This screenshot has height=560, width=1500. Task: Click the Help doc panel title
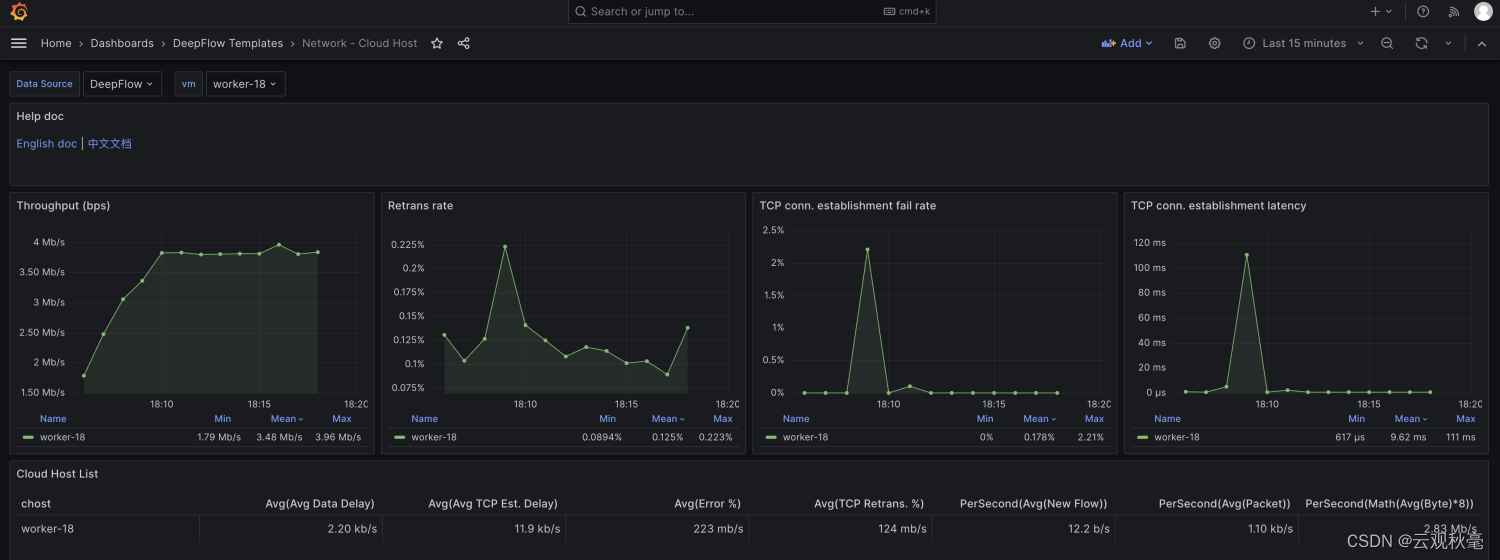point(40,117)
